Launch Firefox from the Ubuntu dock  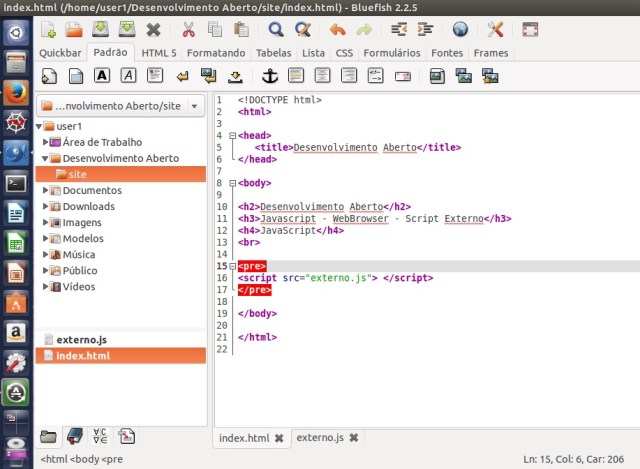pyautogui.click(x=15, y=92)
